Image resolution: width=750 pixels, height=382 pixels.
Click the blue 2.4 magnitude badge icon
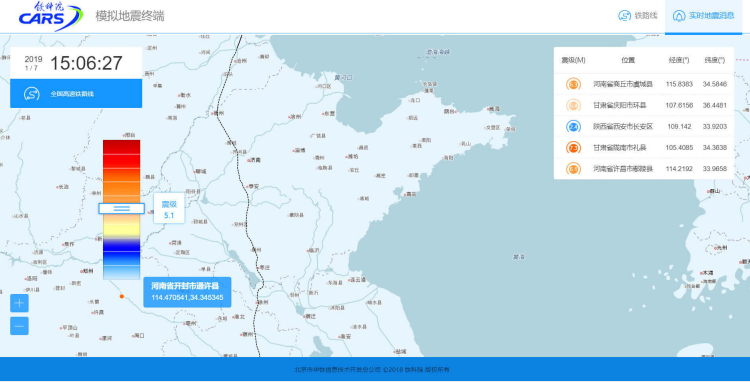click(x=573, y=127)
